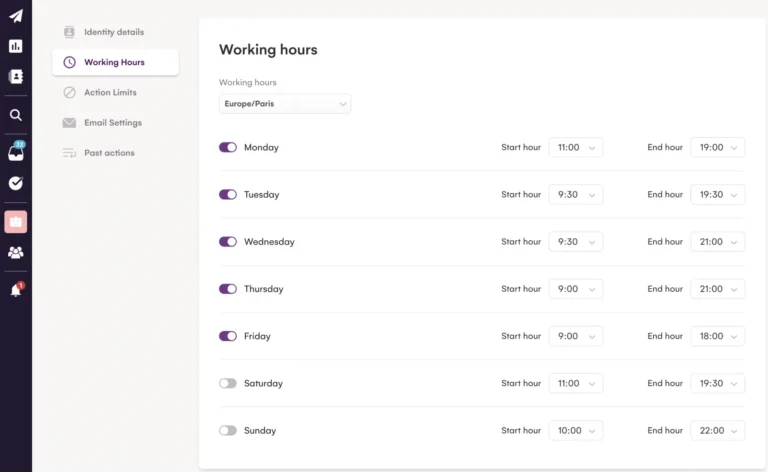Open the checkmark tasks sidebar icon

(16, 183)
